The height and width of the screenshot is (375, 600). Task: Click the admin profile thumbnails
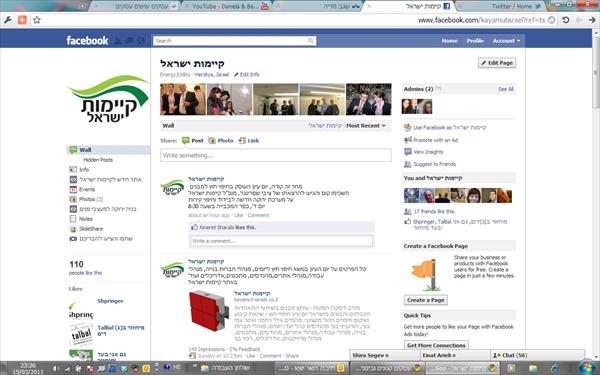click(417, 106)
